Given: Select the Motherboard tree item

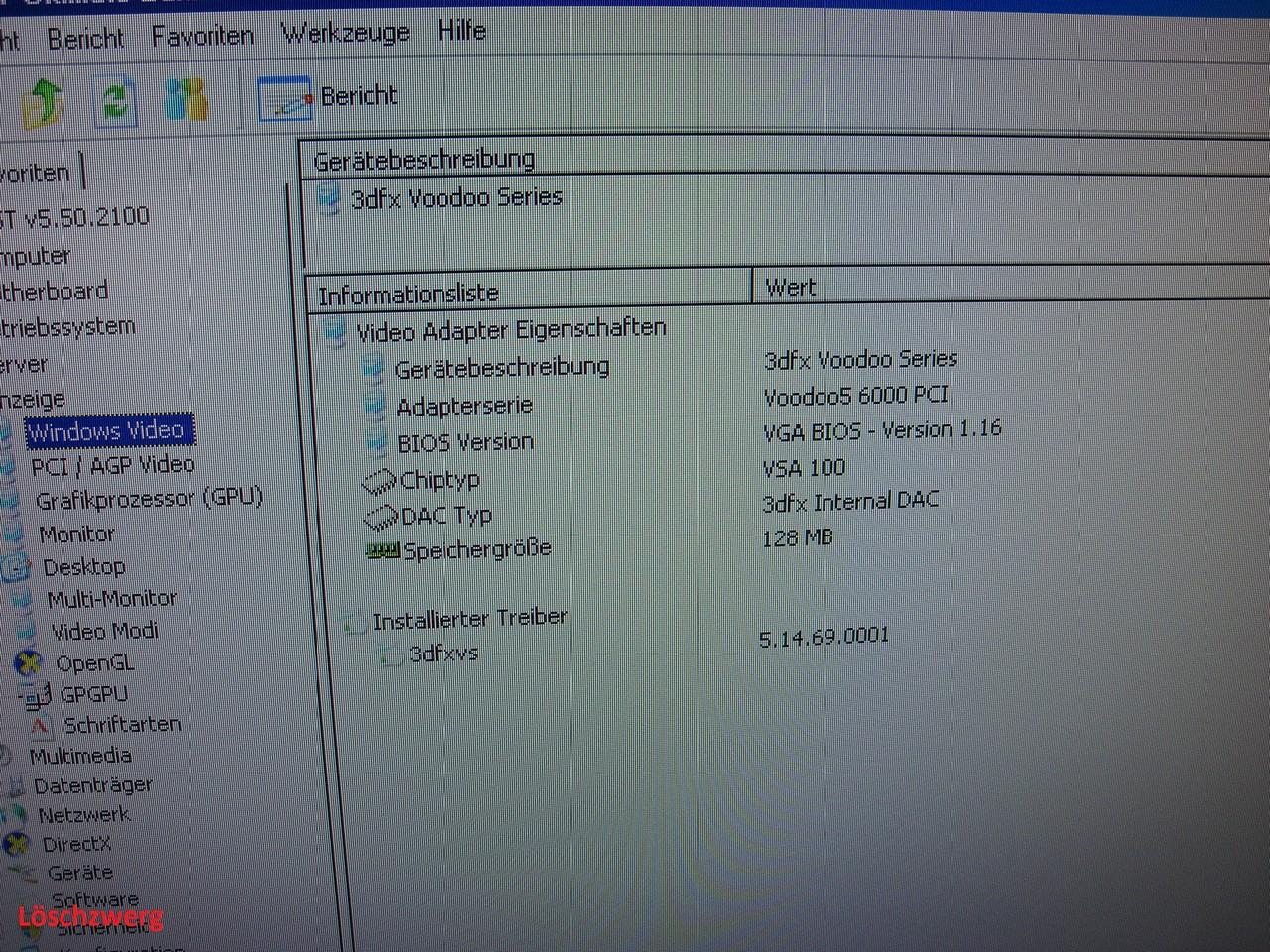Looking at the screenshot, I should tap(54, 292).
